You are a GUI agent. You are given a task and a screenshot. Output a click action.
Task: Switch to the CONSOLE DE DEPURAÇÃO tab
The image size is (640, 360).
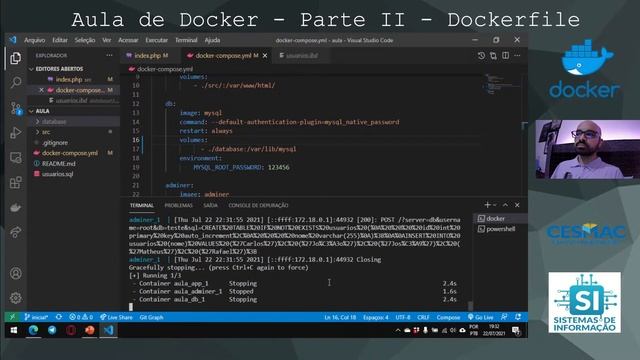pyautogui.click(x=258, y=205)
